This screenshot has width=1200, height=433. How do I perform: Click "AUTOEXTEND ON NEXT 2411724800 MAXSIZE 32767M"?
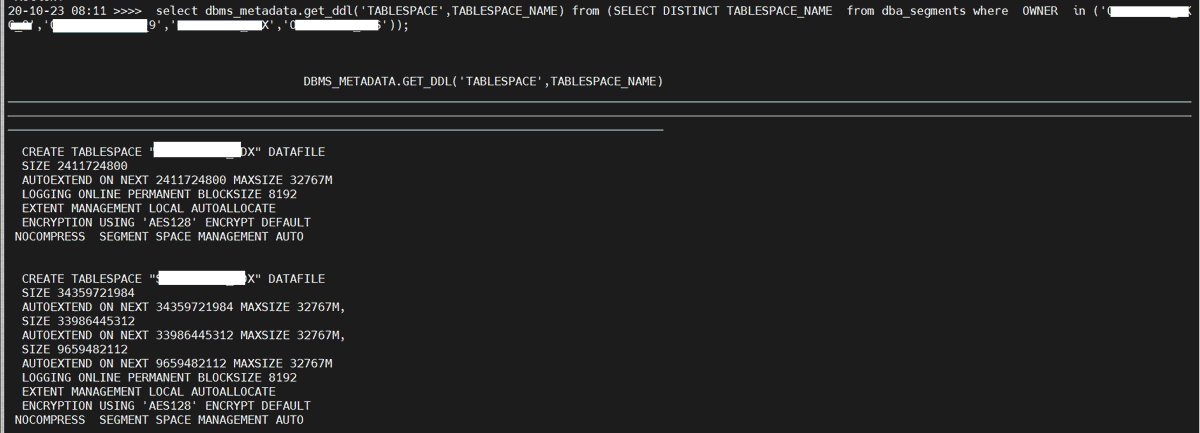click(x=177, y=180)
